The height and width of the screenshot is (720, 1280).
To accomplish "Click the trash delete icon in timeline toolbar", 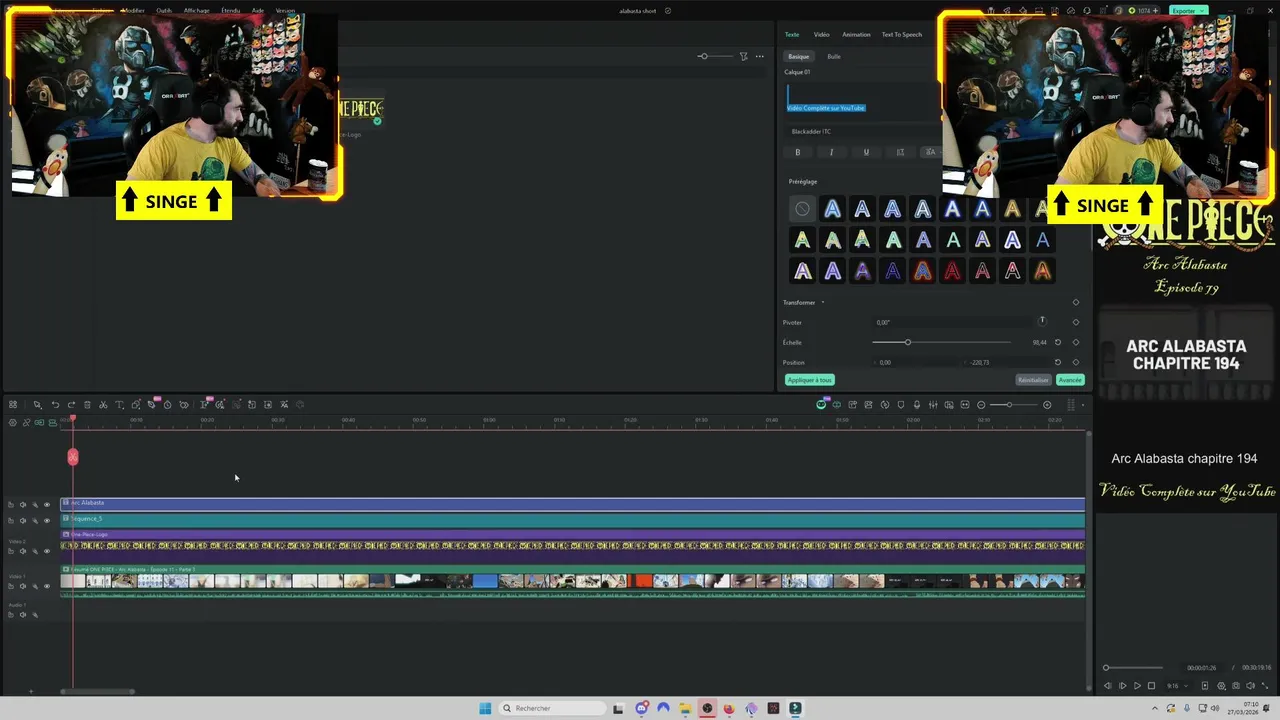I will coord(87,405).
